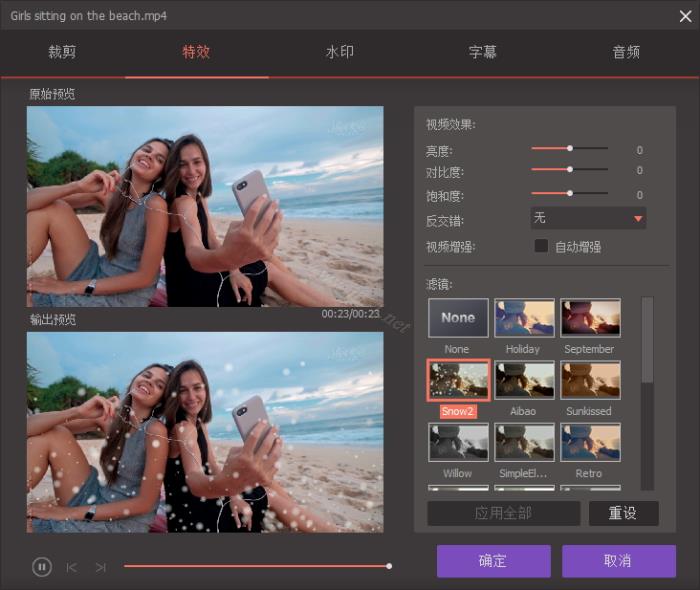
Task: Click the 原始预览 video frame
Action: 205,206
